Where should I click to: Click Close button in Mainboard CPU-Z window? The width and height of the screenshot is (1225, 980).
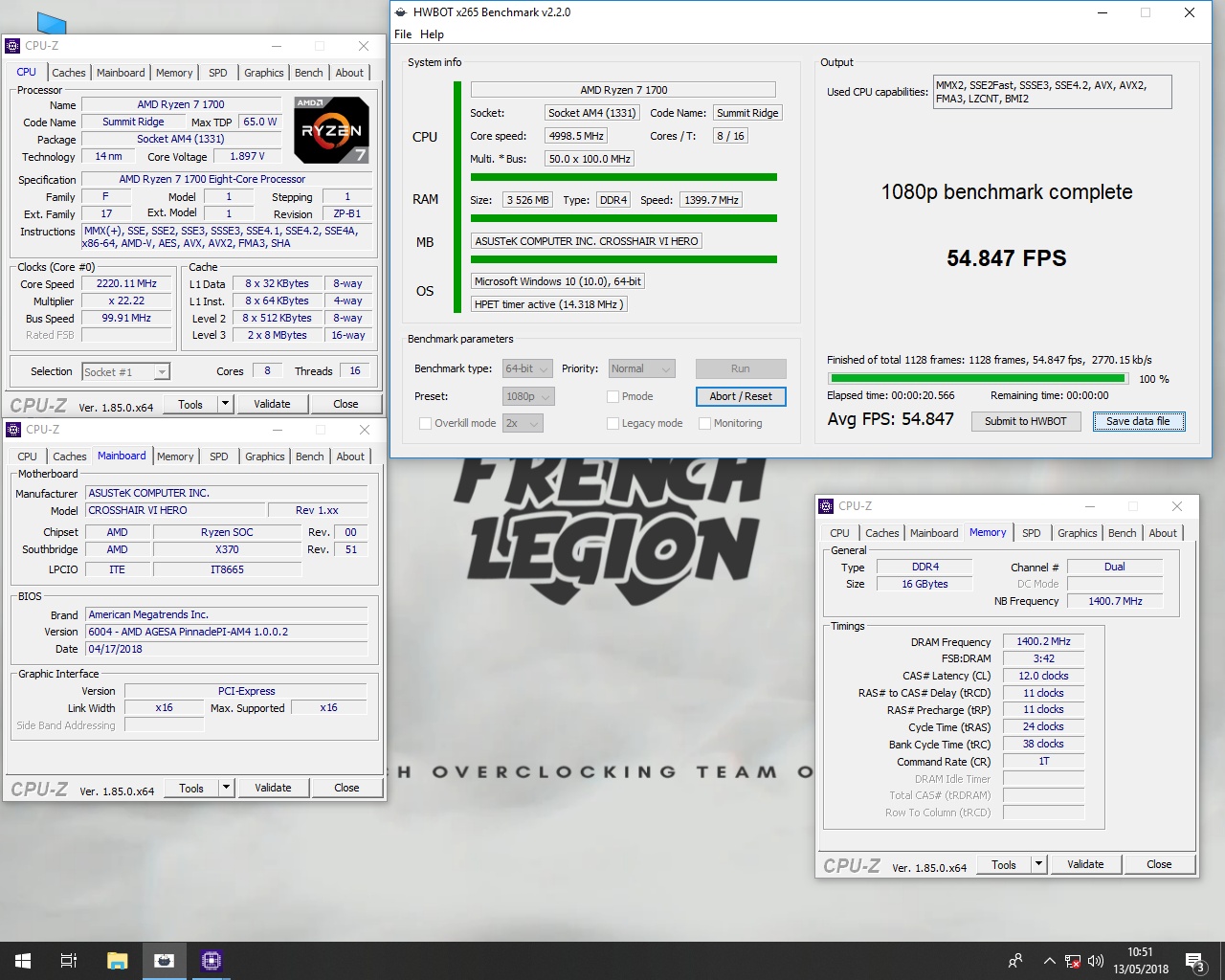[x=346, y=788]
